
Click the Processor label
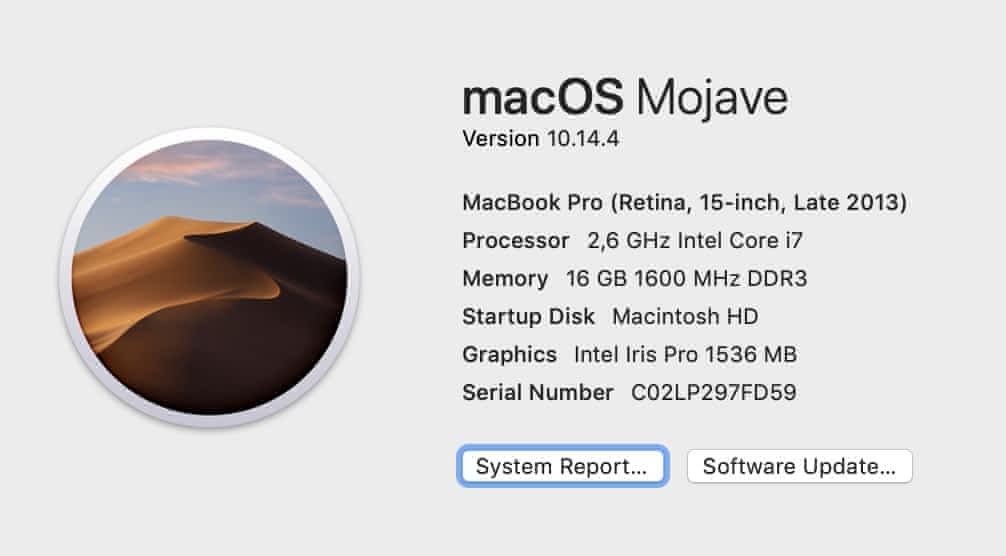point(516,241)
